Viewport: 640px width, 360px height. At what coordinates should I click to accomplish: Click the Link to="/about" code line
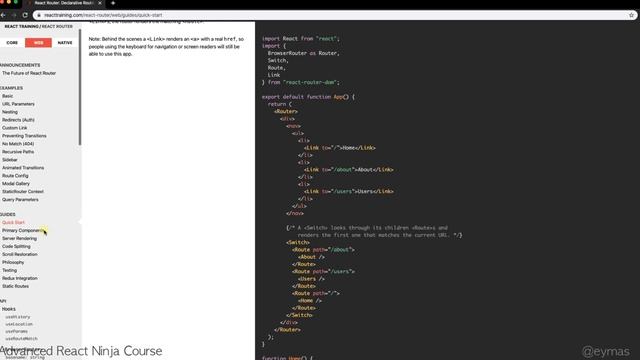[x=349, y=169]
